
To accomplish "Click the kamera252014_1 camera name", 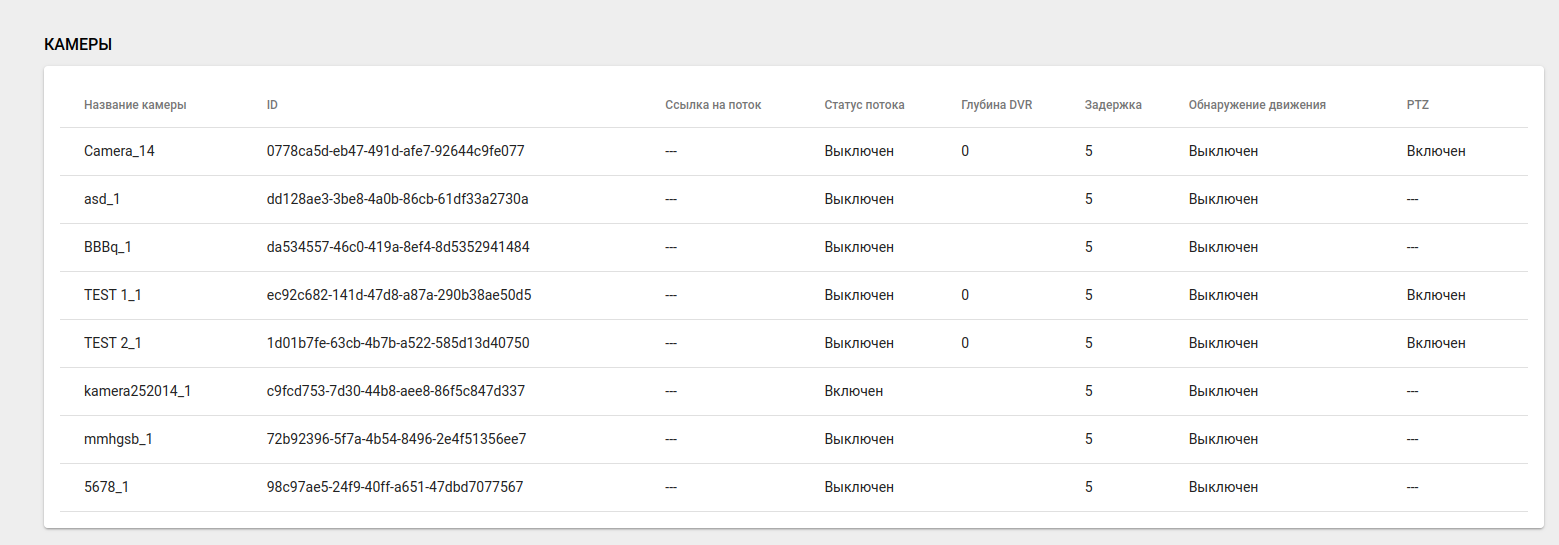I will pos(137,391).
